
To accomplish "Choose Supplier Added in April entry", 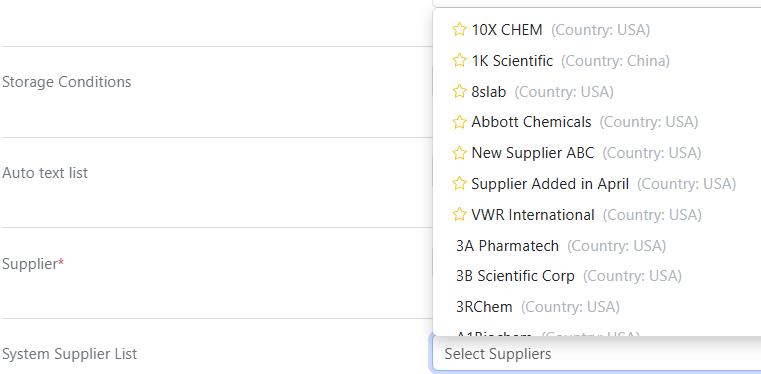I will [x=597, y=184].
